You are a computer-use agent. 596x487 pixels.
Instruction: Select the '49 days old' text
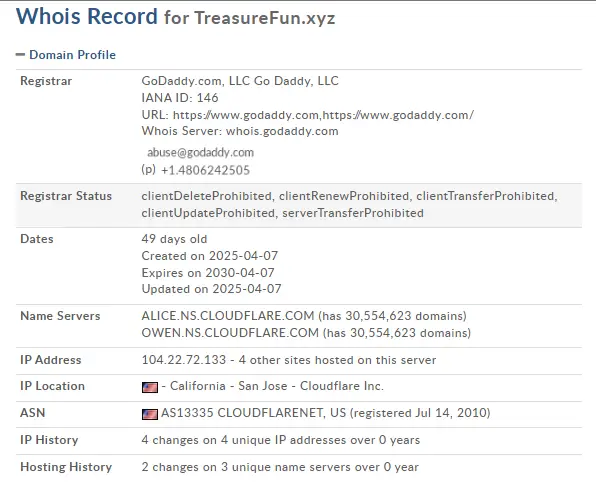click(x=174, y=239)
